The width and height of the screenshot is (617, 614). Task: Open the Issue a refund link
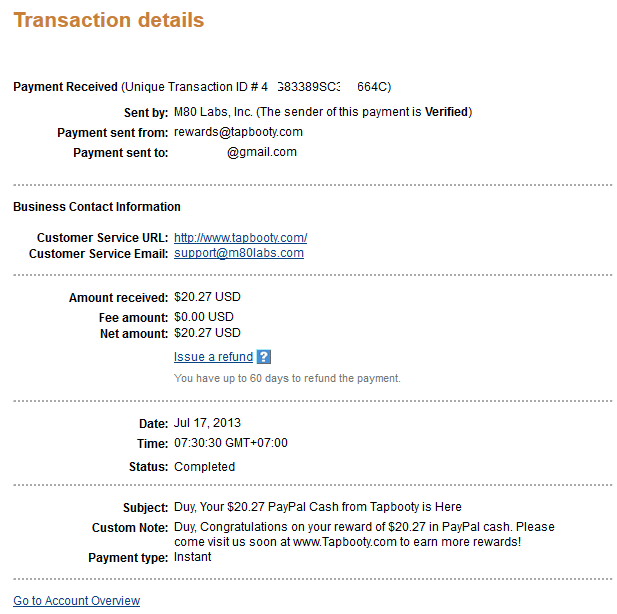213,357
